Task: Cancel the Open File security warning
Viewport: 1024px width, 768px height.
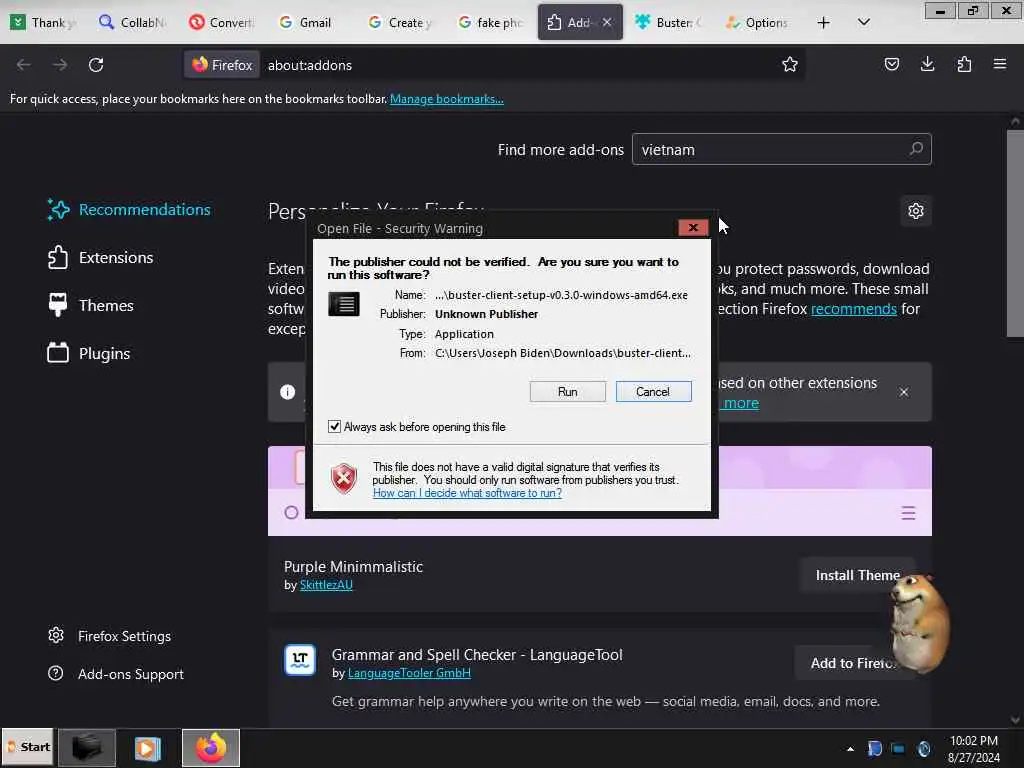Action: [x=653, y=391]
